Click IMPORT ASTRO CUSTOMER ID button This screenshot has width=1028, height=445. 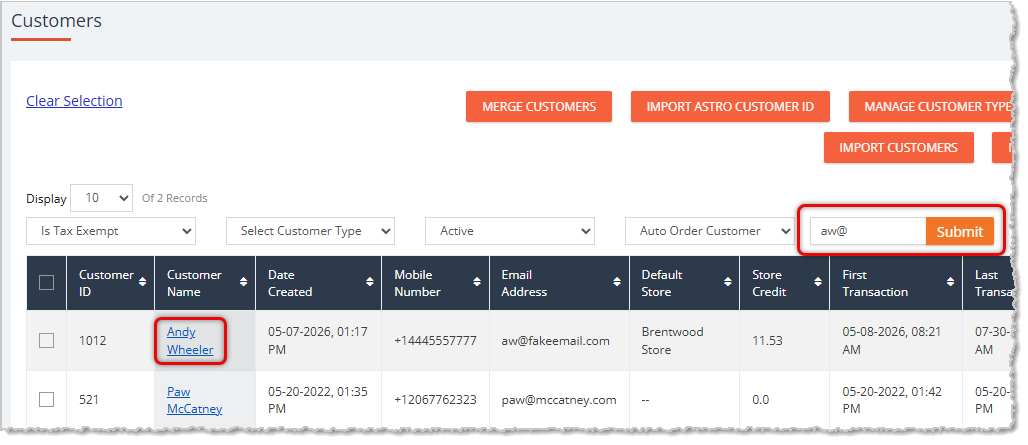pyautogui.click(x=730, y=106)
